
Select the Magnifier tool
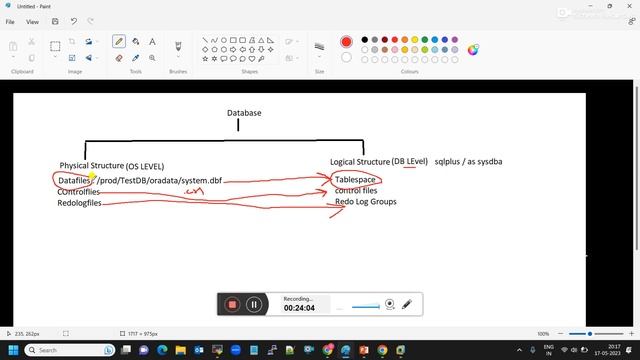152,58
